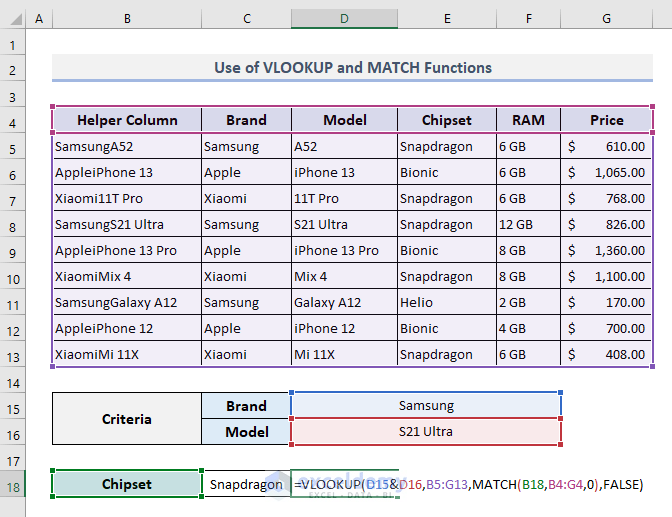Select column B header

point(127,19)
